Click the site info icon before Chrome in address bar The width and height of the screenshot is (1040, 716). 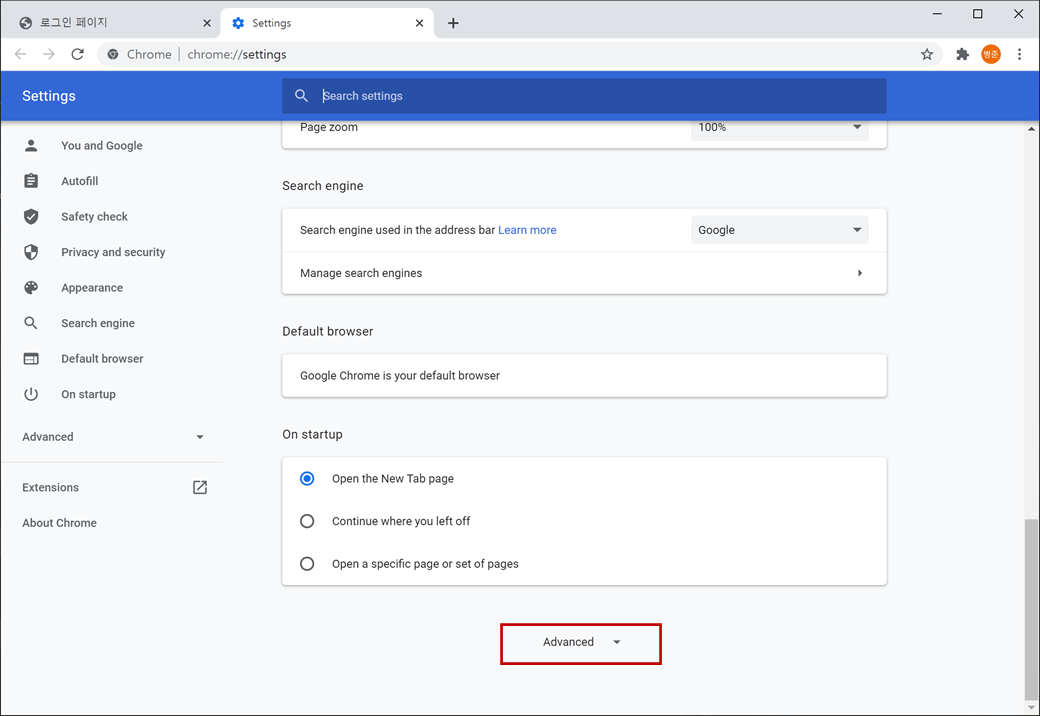tap(113, 54)
